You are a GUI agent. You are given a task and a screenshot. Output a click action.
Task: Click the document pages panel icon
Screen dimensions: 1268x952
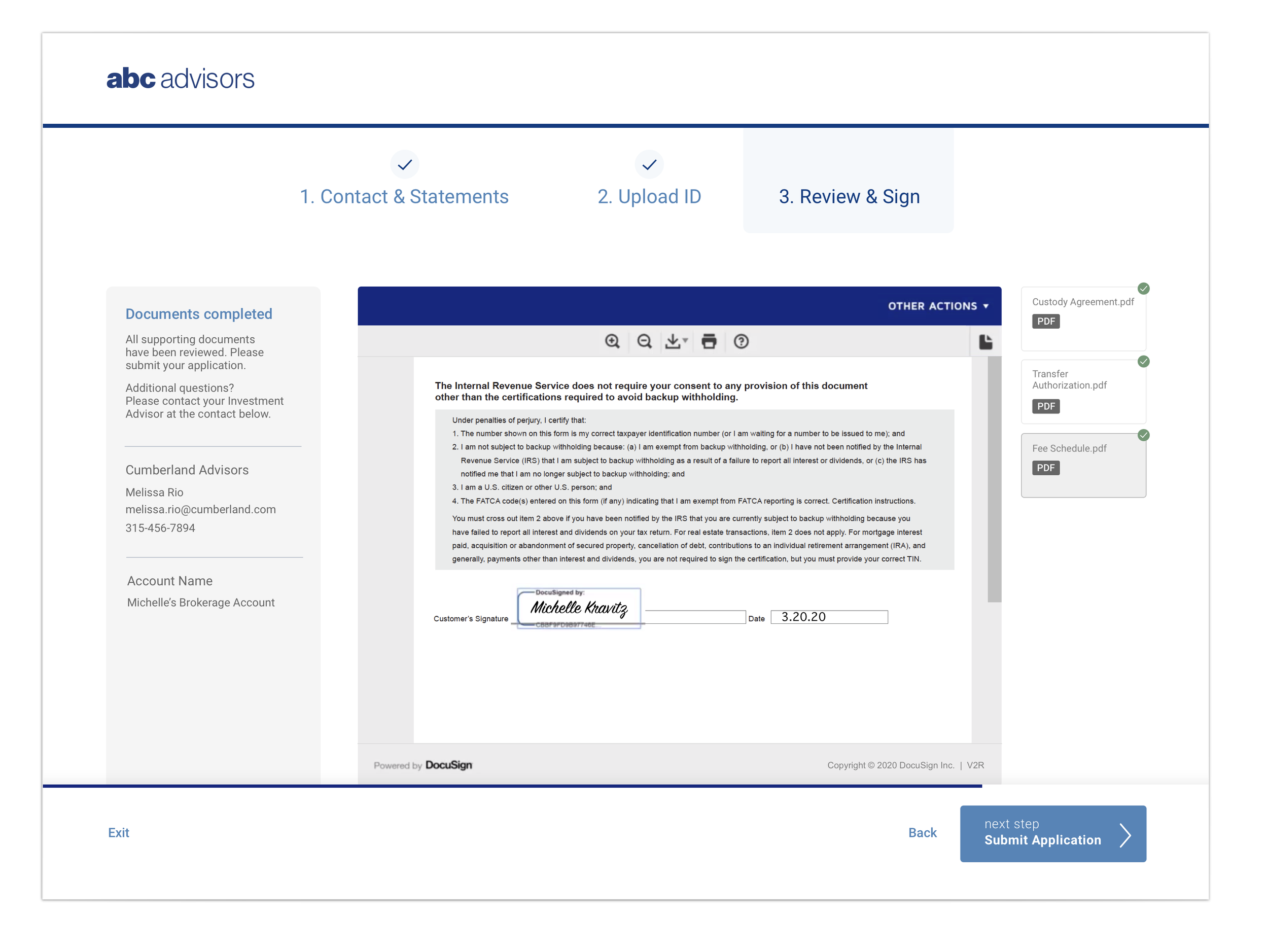click(x=985, y=342)
